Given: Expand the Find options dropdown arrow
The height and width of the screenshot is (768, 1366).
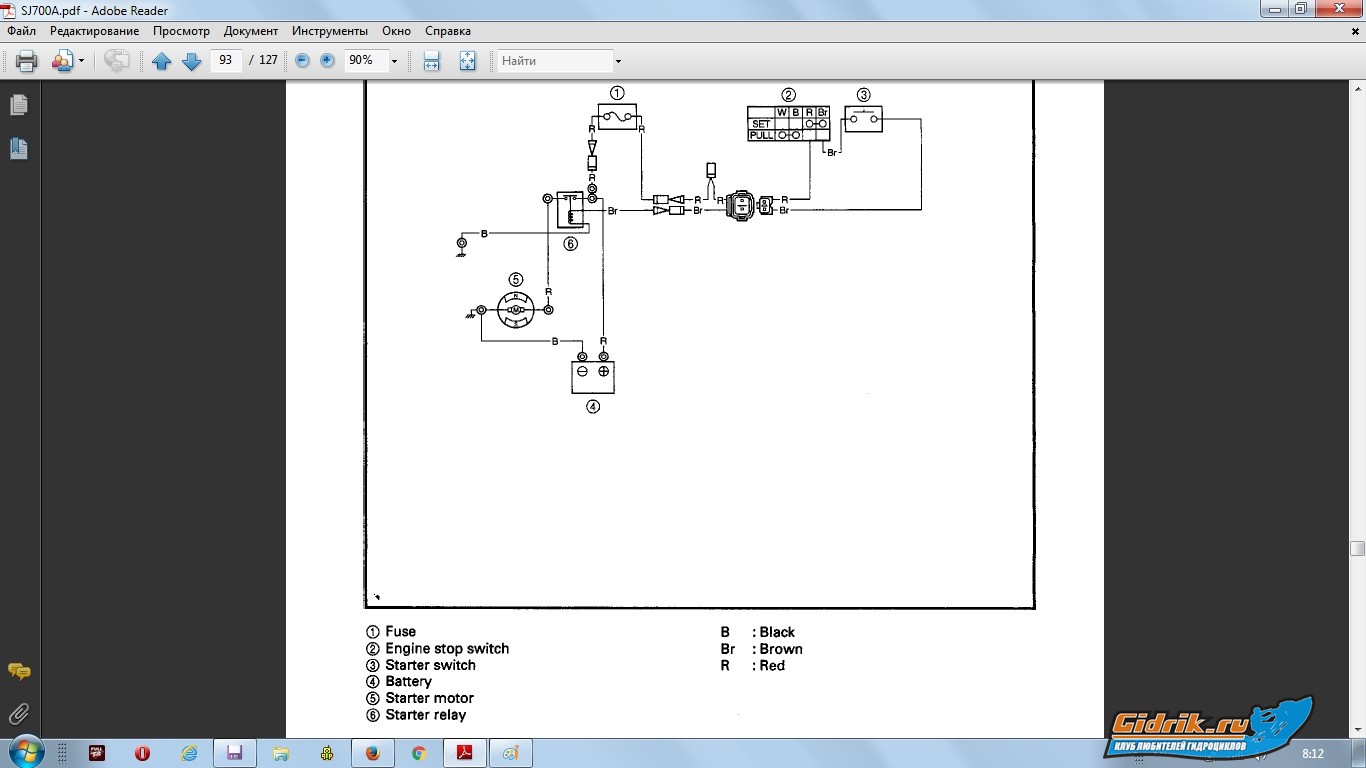Looking at the screenshot, I should (618, 61).
